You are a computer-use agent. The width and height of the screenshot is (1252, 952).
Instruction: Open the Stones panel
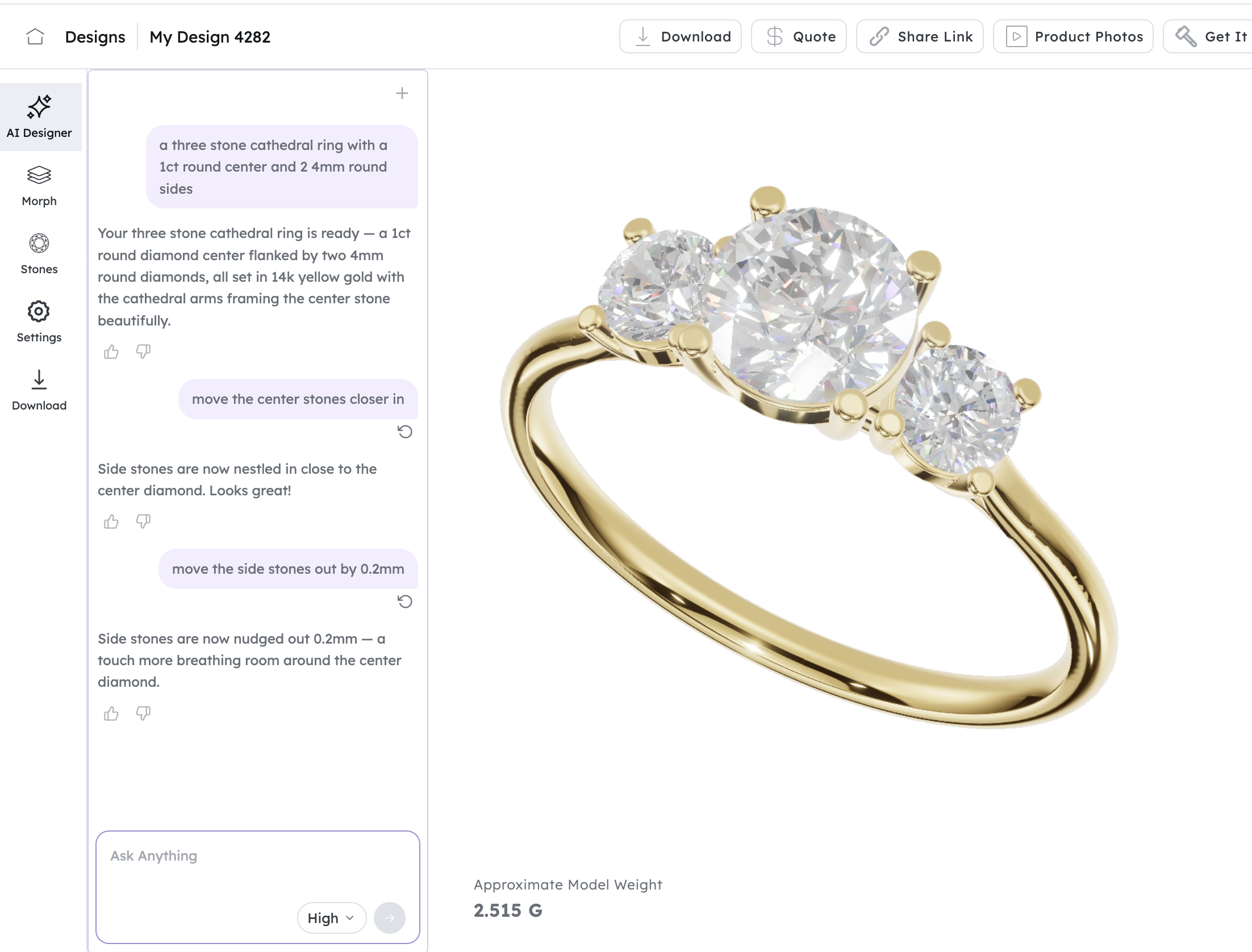39,254
